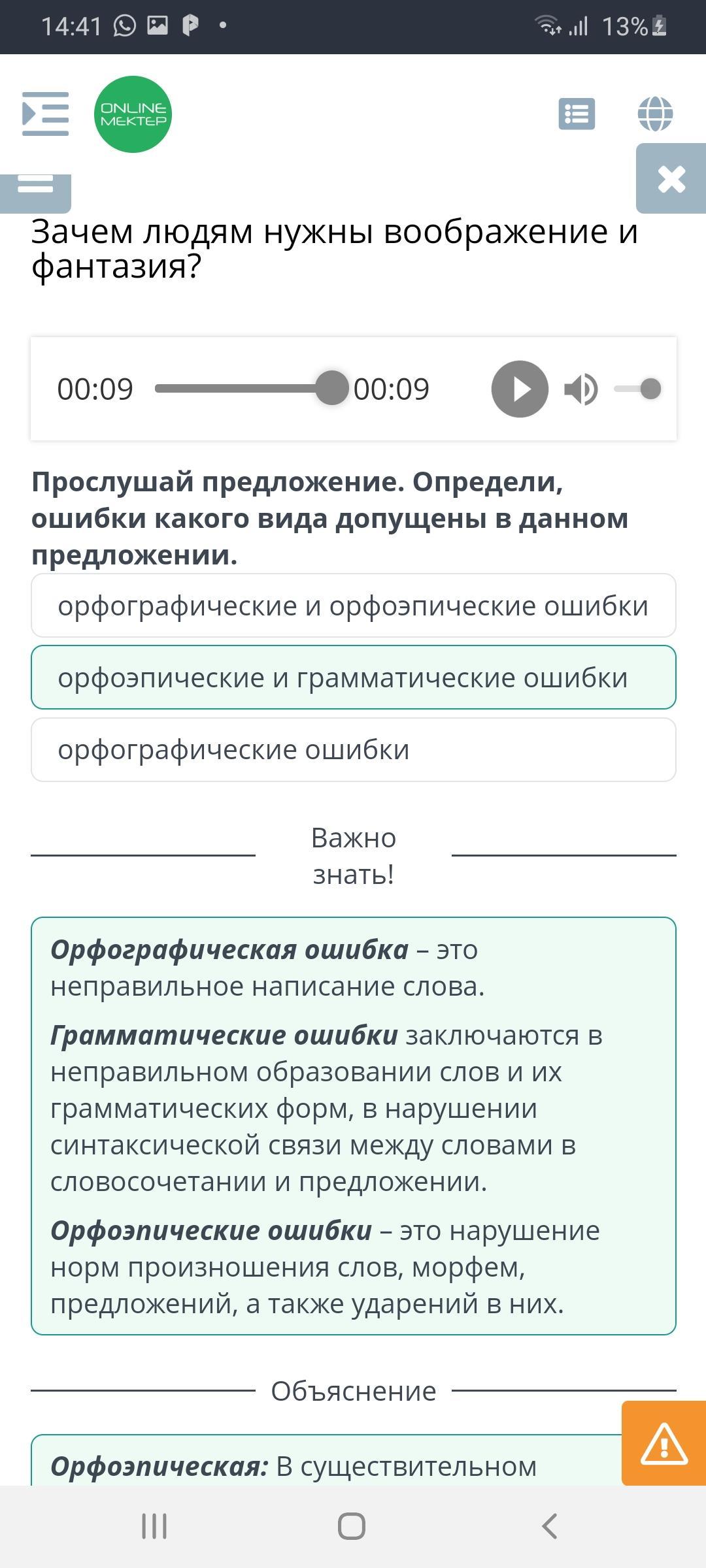Collapse the panel with the hamburger tab
The image size is (706, 1568).
click(35, 186)
